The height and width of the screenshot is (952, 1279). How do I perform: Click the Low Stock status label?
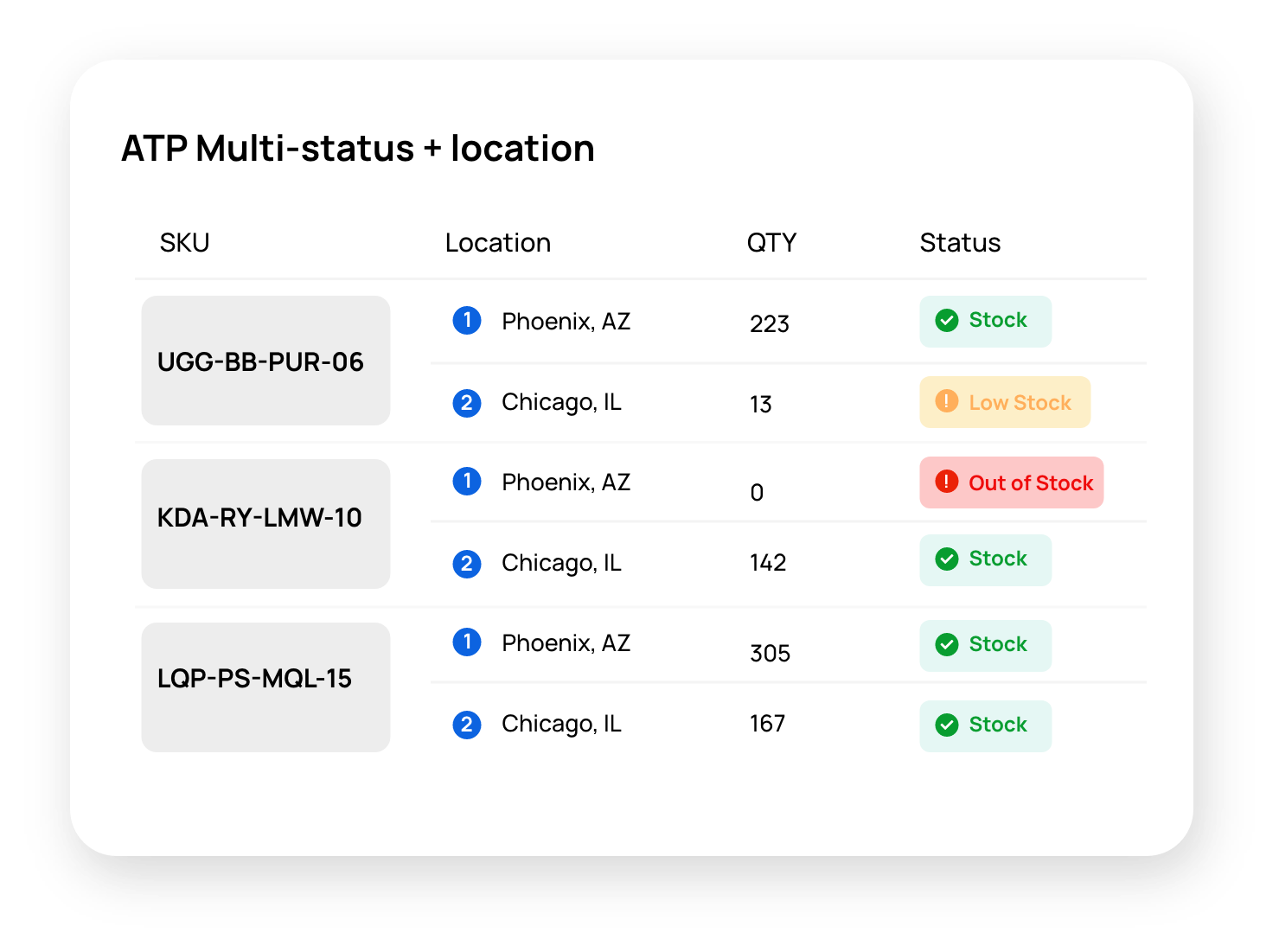pyautogui.click(x=1020, y=403)
